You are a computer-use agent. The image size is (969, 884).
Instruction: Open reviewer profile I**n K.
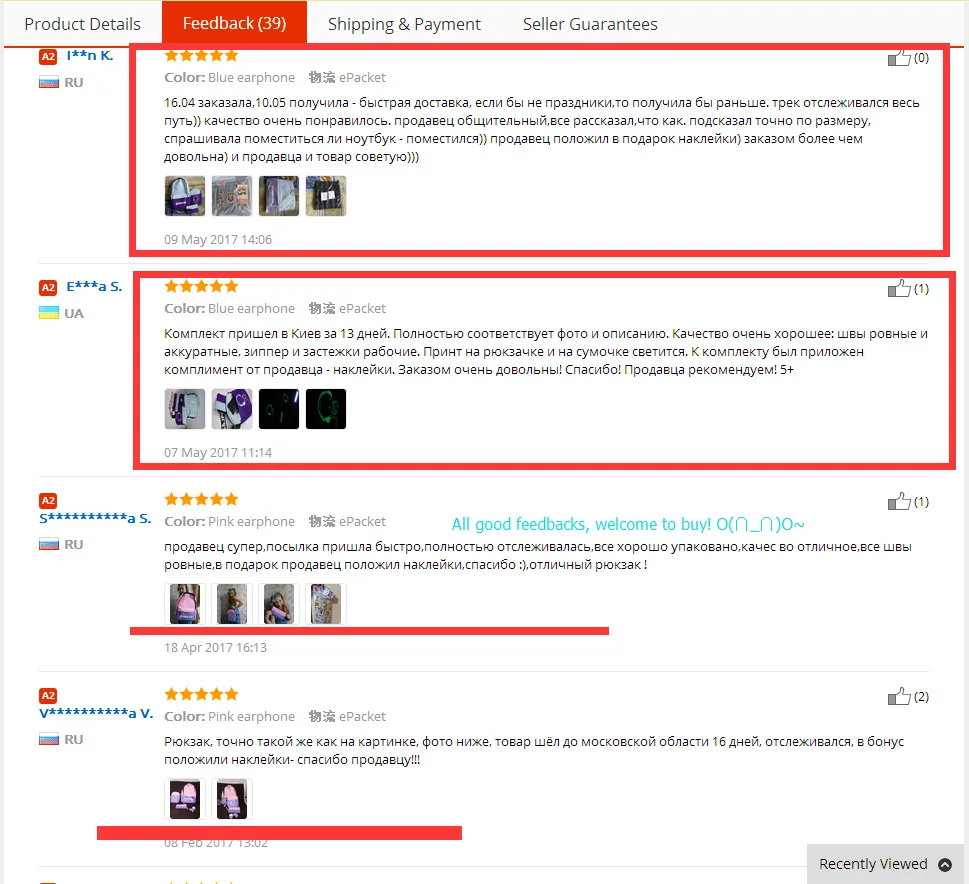(90, 56)
